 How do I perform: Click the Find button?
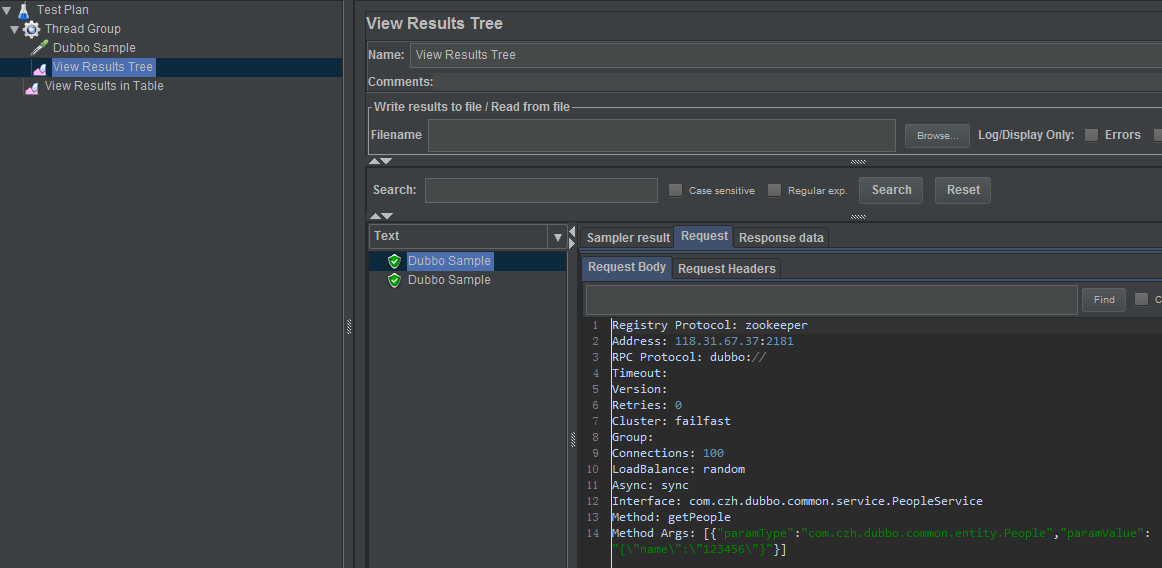pos(1103,300)
